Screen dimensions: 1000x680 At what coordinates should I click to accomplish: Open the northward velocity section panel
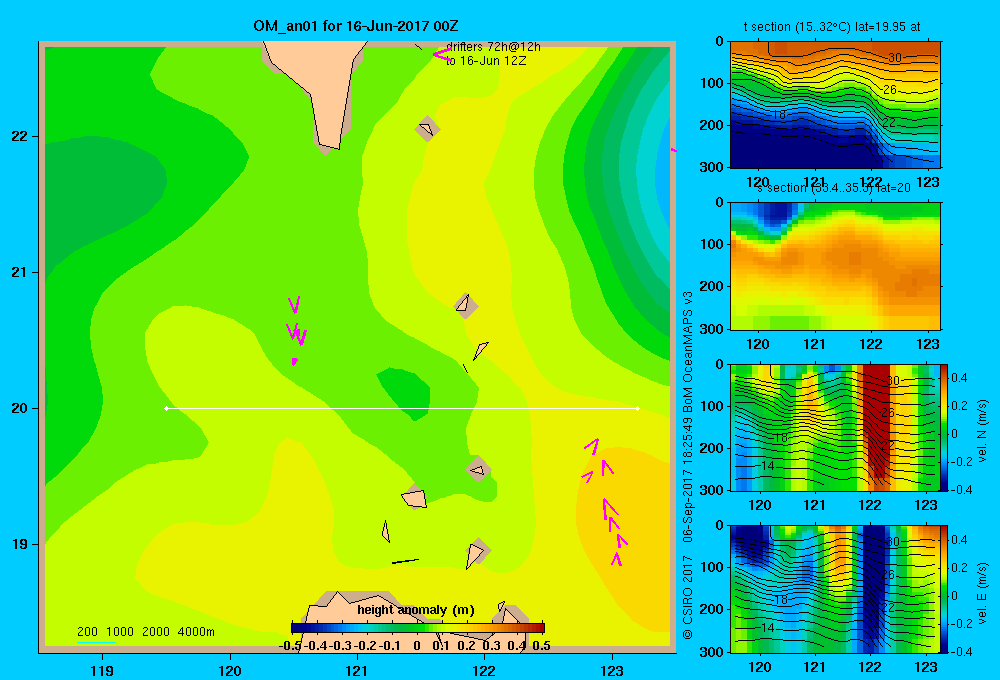coord(835,427)
